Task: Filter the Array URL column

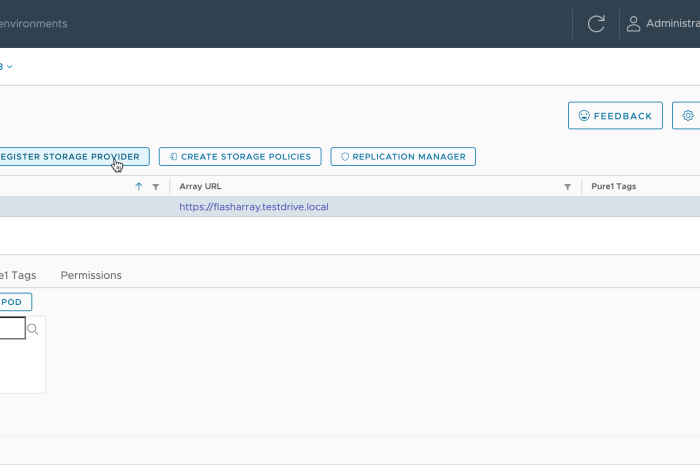Action: click(x=567, y=187)
